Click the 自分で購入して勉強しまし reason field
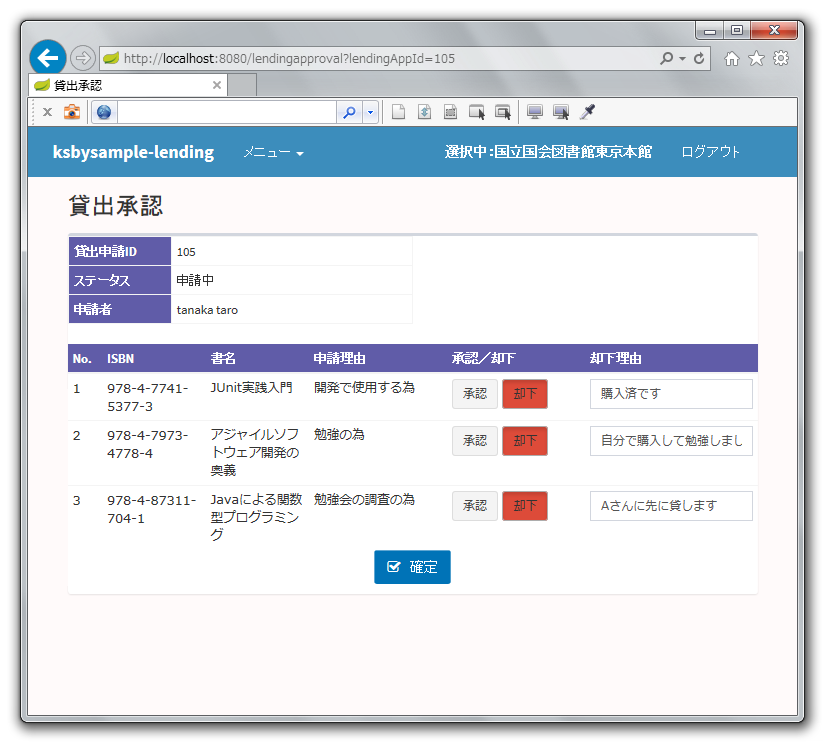 671,441
